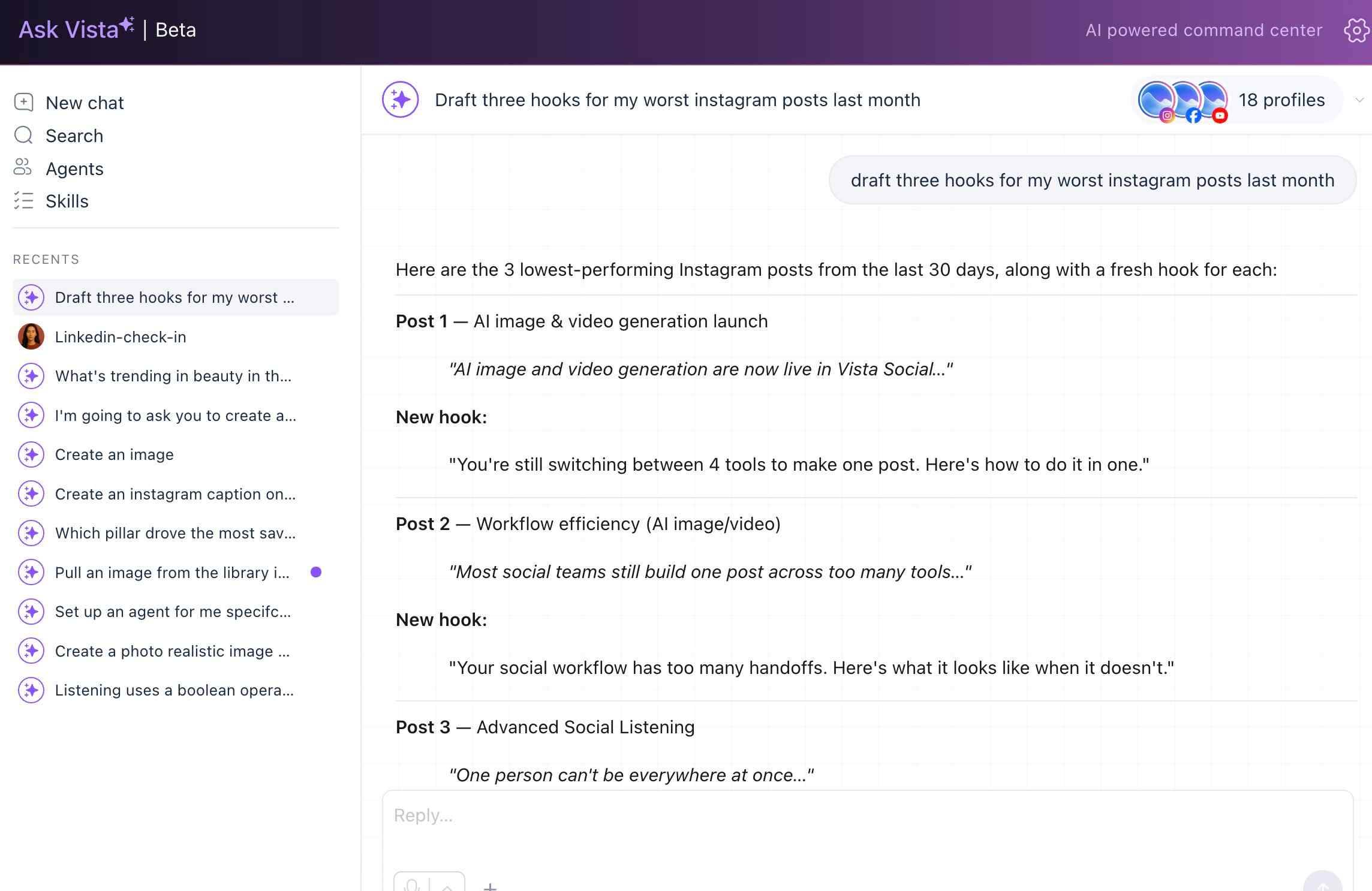Expand the 18 profiles dropdown chevron
1372x891 pixels.
1359,100
